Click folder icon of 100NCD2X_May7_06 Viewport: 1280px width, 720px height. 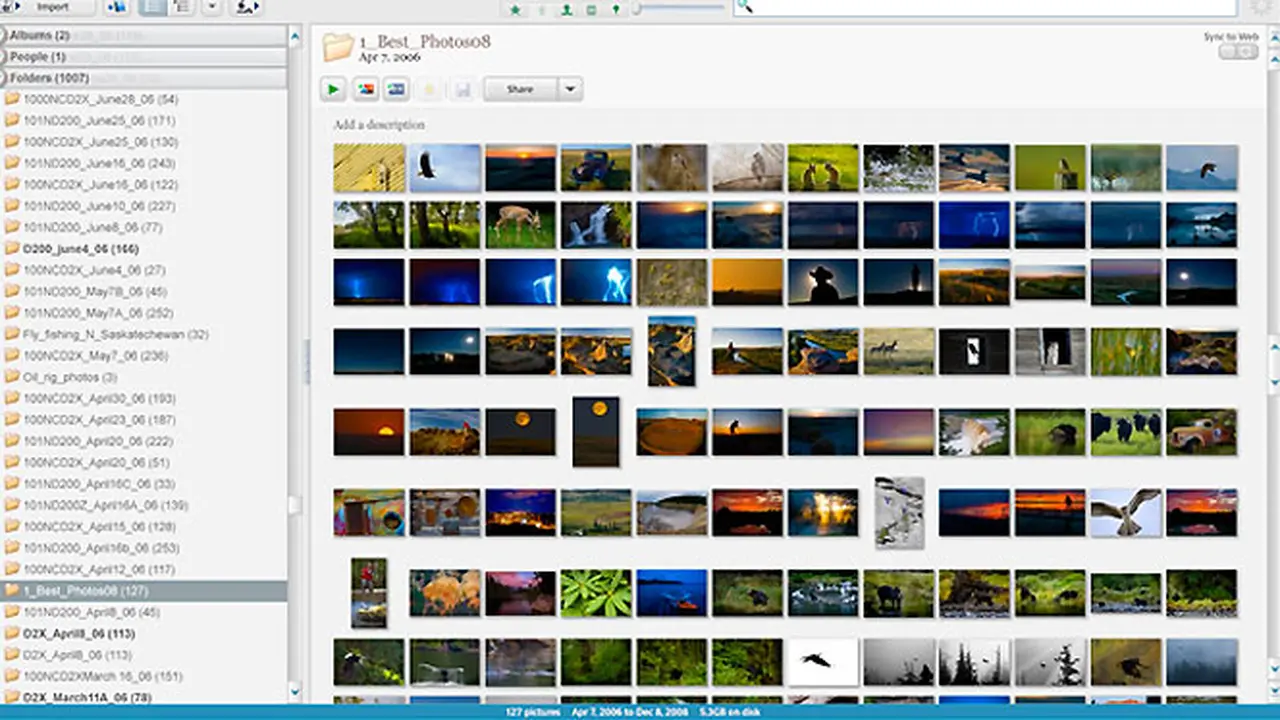pos(12,355)
